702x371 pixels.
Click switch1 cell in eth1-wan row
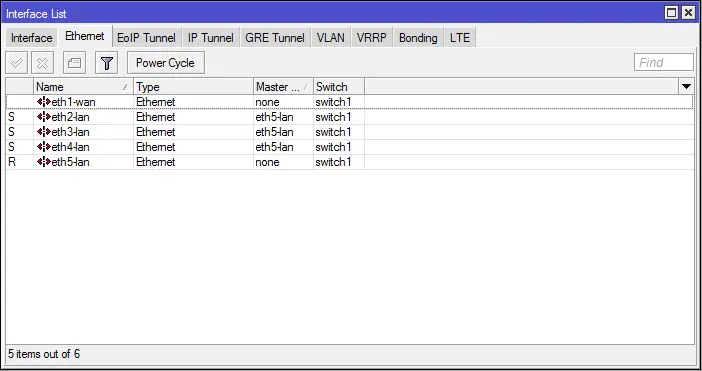coord(339,102)
